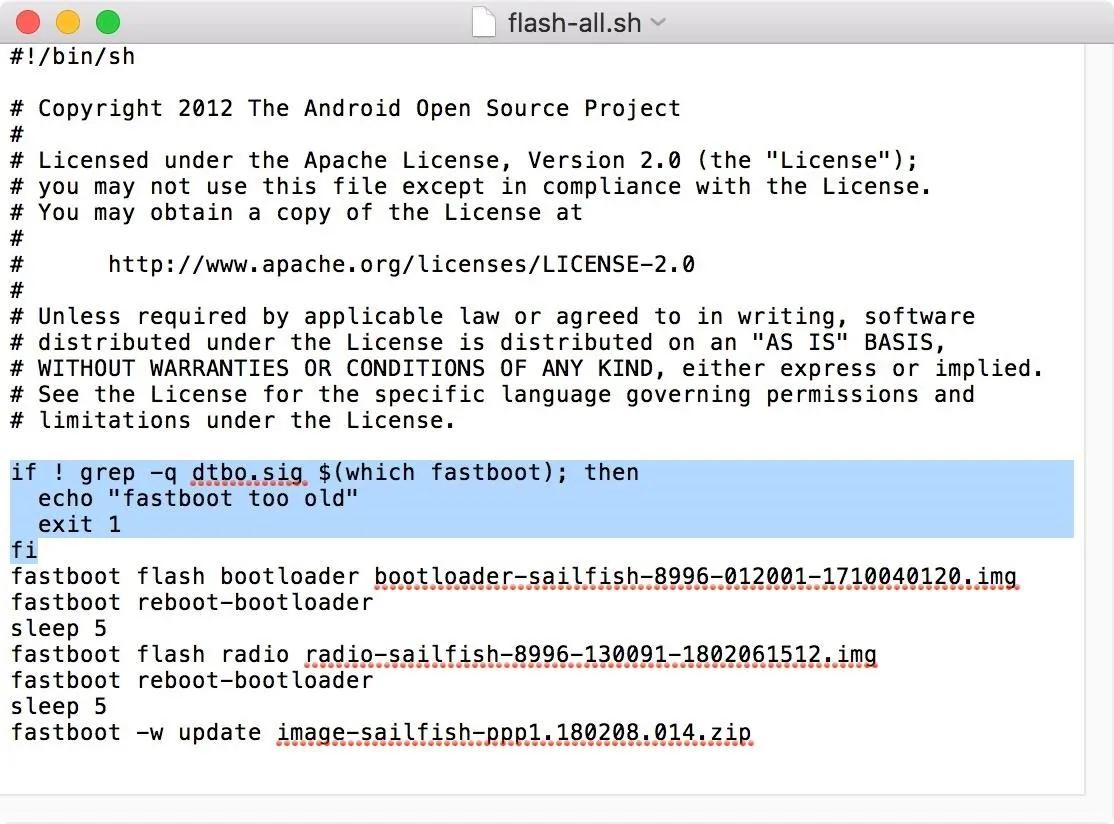Click the misspelled word 'dtbo.sig'

coord(247,472)
